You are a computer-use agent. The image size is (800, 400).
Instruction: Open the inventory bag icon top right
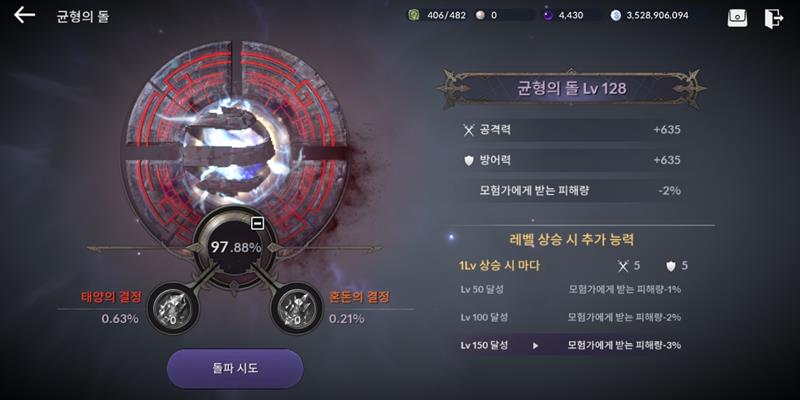[737, 18]
